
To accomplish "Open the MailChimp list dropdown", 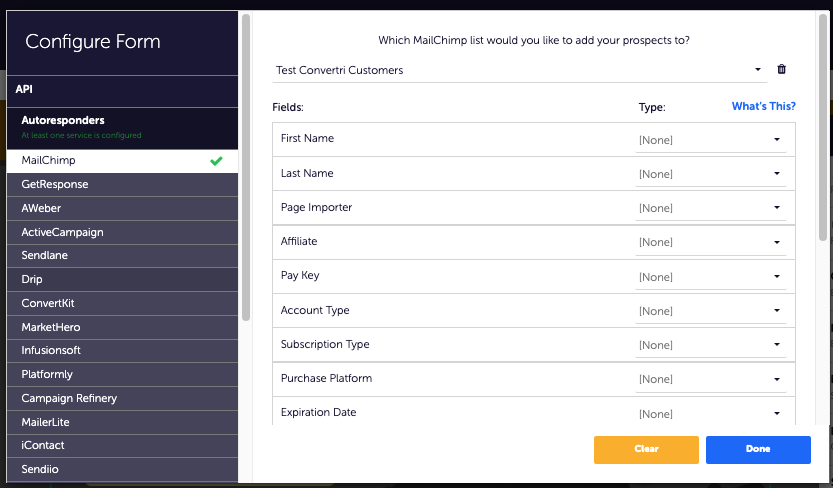I will 520,70.
